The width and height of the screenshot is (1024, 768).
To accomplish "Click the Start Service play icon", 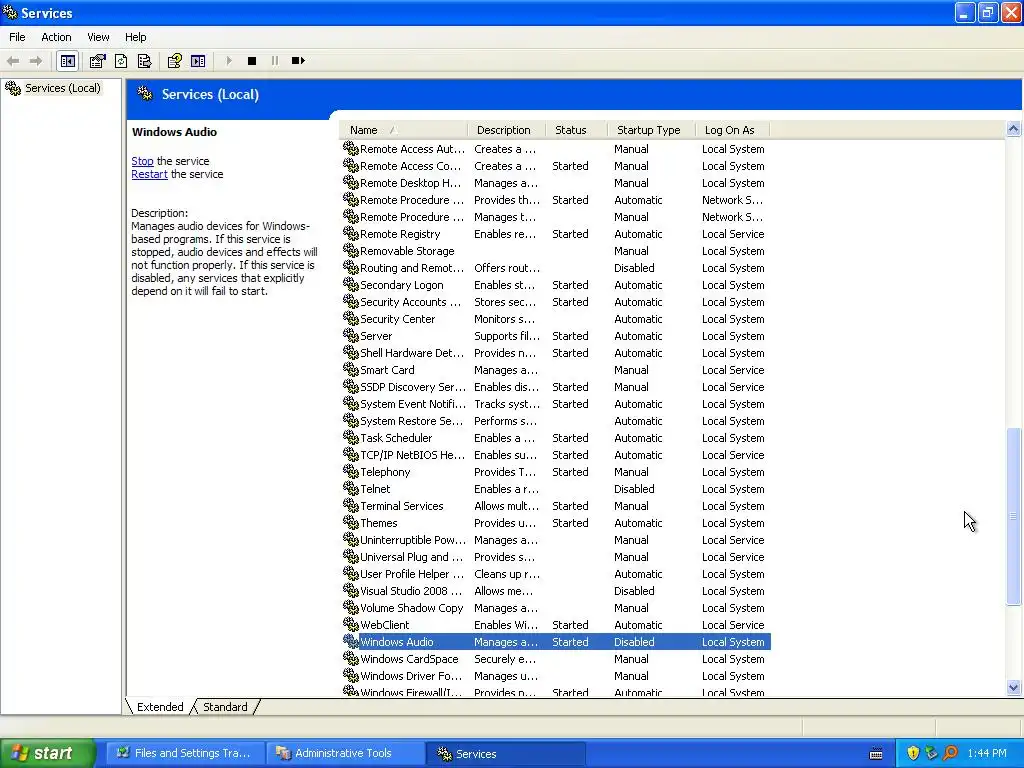I will tap(229, 61).
